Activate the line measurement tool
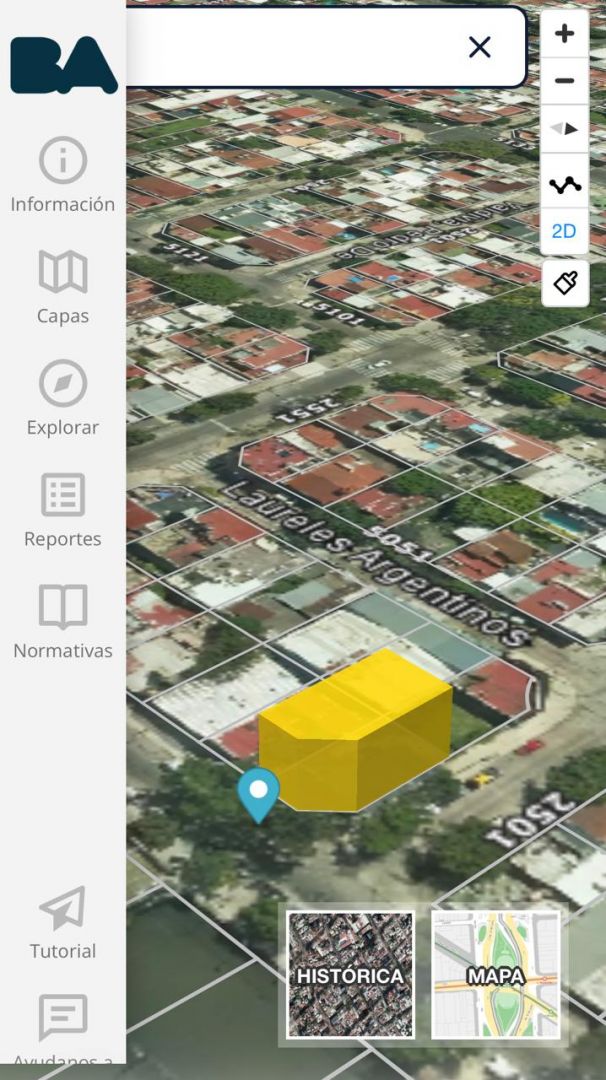This screenshot has width=606, height=1080. pyautogui.click(x=564, y=184)
